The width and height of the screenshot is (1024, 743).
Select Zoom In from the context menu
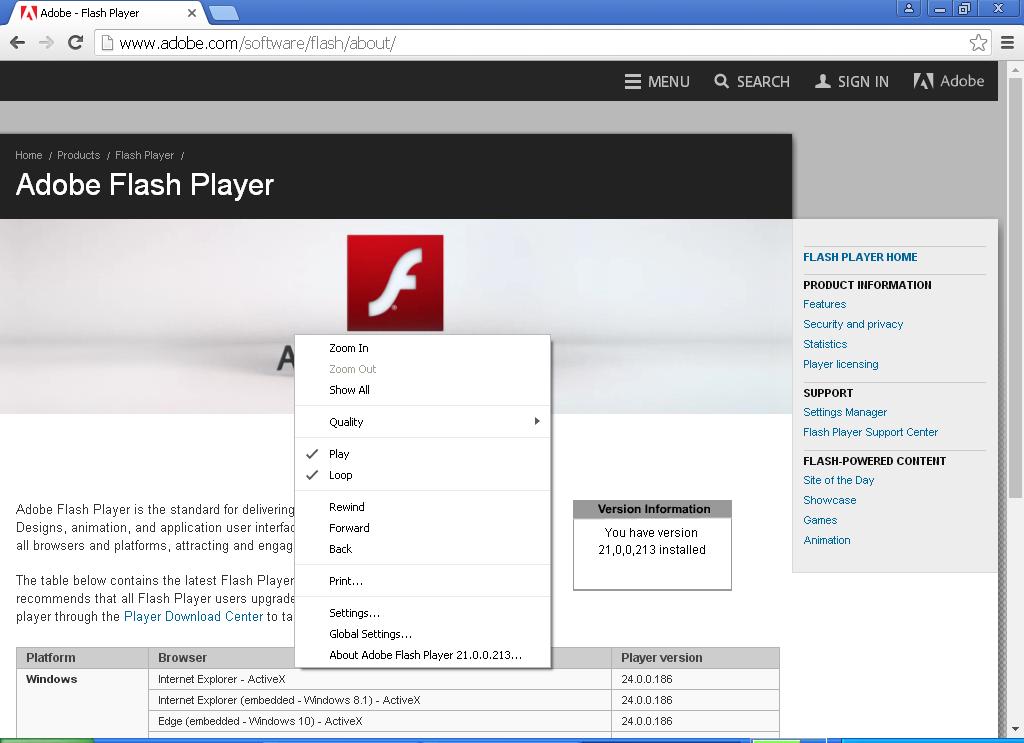tap(423, 348)
